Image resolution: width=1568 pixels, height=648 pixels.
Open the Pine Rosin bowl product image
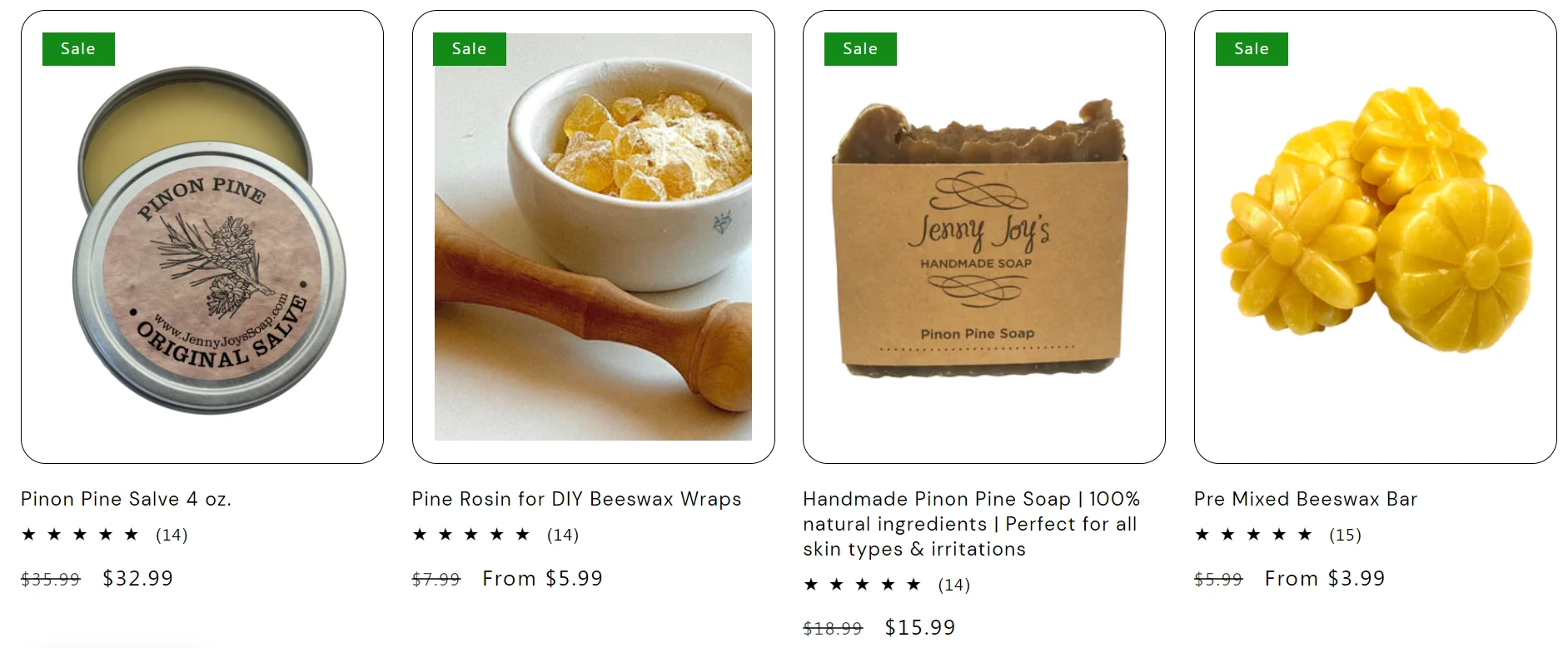pos(593,237)
